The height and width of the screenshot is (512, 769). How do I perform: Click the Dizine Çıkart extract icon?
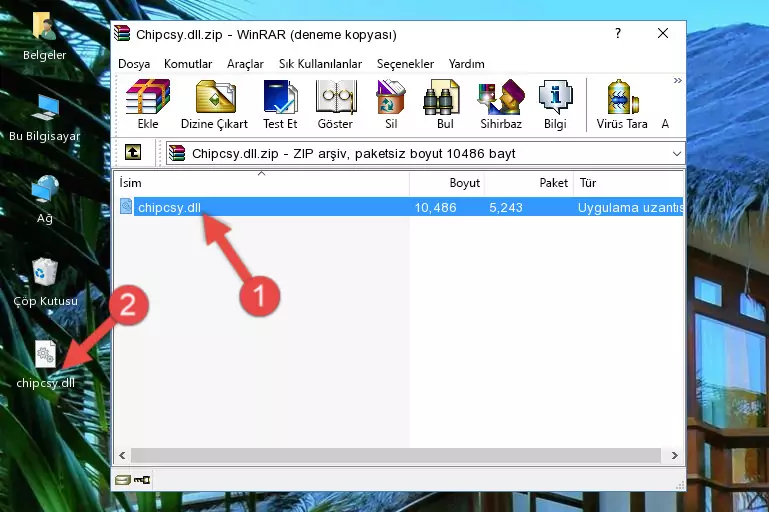pos(214,104)
